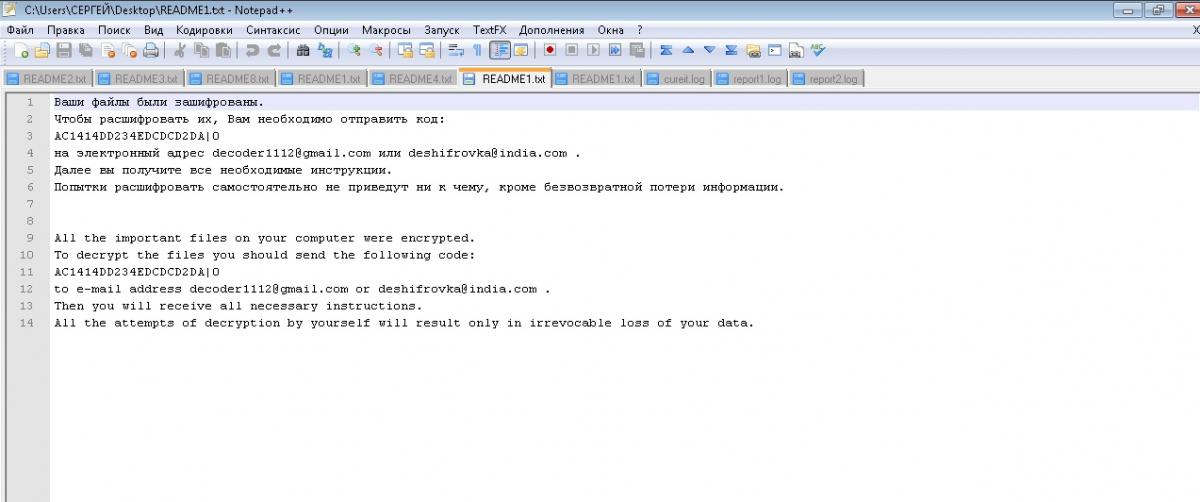Click text "All the important files on your computer"

click(x=205, y=238)
